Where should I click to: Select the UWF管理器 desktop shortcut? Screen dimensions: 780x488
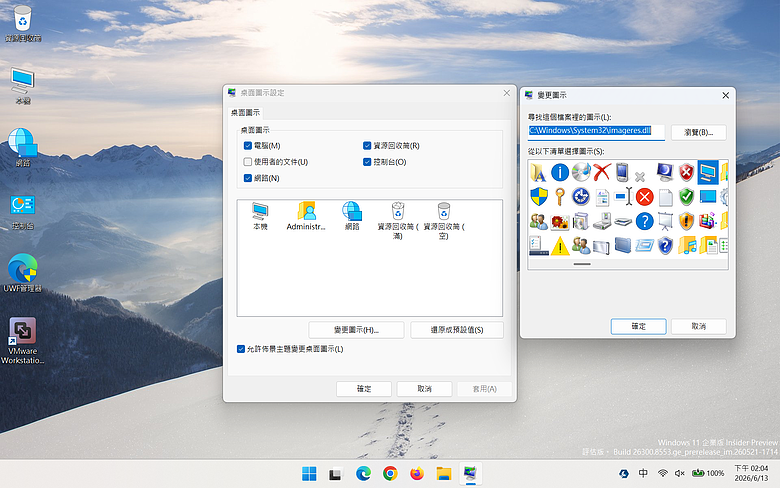tap(22, 273)
